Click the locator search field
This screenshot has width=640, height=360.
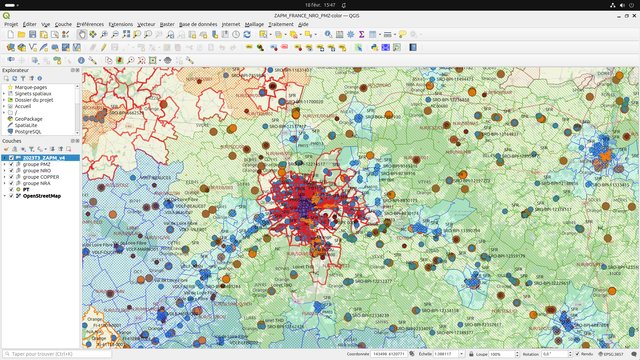point(57,354)
